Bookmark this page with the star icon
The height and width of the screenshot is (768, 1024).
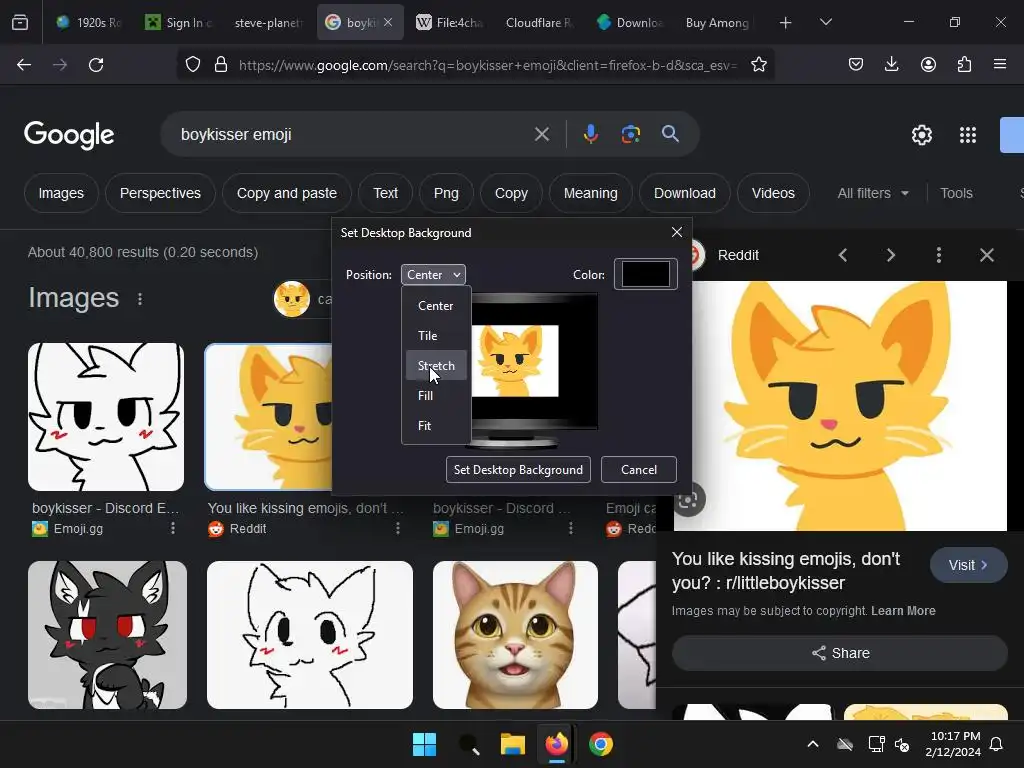pyautogui.click(x=758, y=65)
